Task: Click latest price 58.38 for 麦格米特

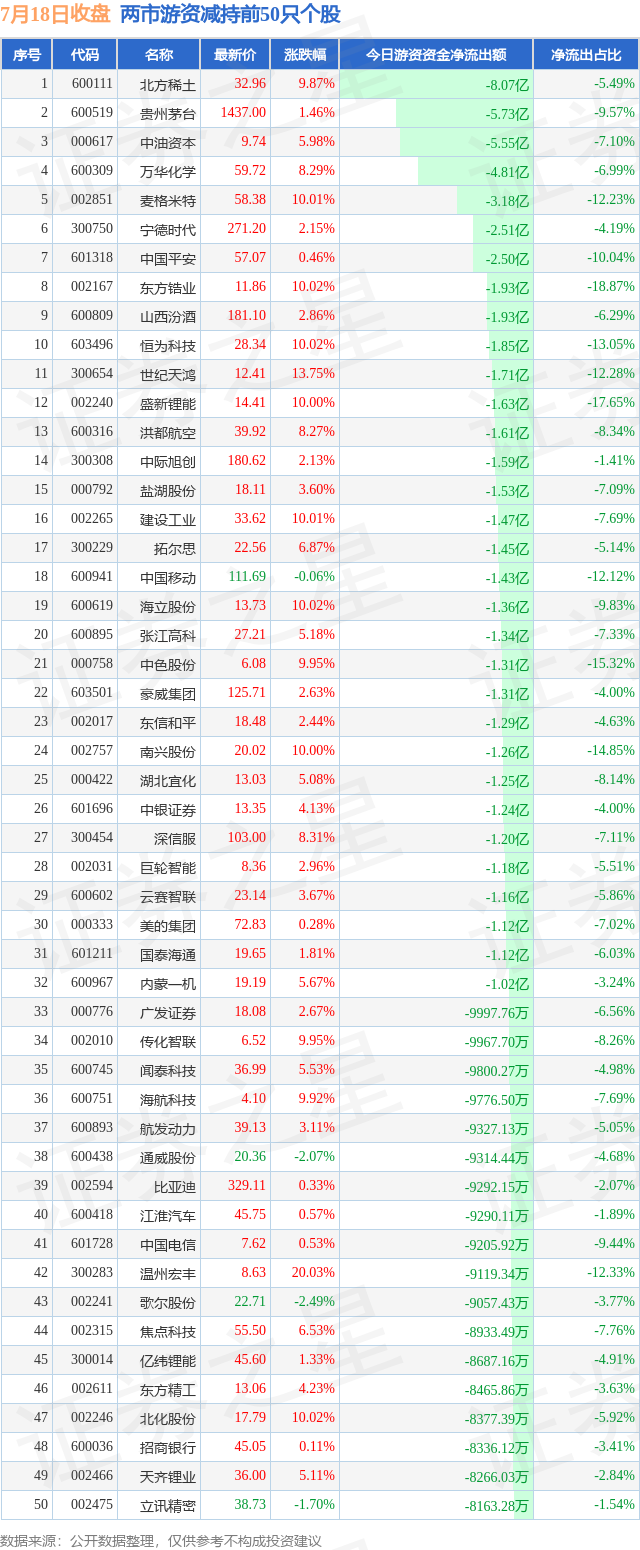Action: point(249,200)
